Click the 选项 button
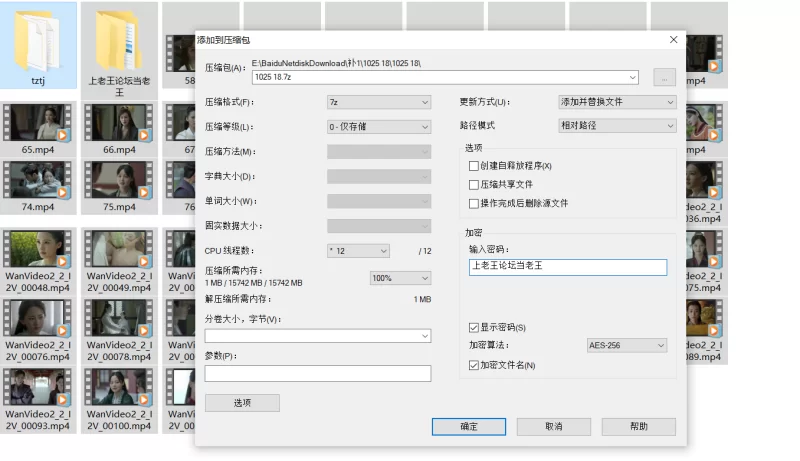 242,403
